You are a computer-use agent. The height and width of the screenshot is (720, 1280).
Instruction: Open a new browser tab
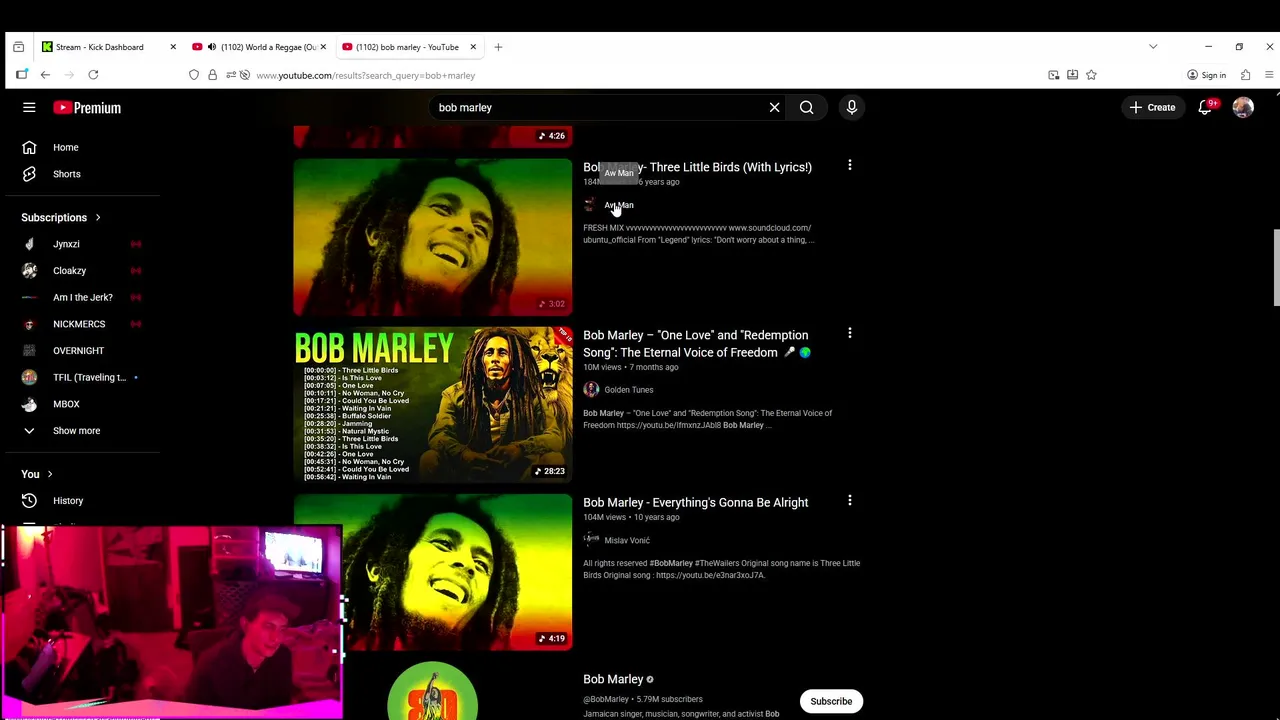[x=498, y=47]
